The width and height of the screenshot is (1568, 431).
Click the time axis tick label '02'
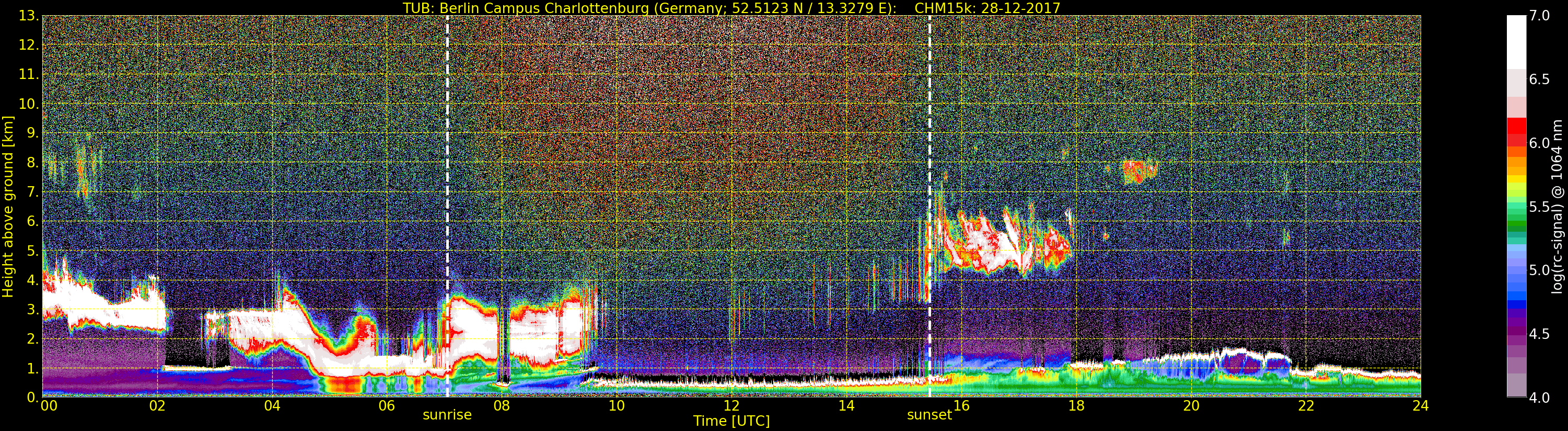[x=157, y=406]
